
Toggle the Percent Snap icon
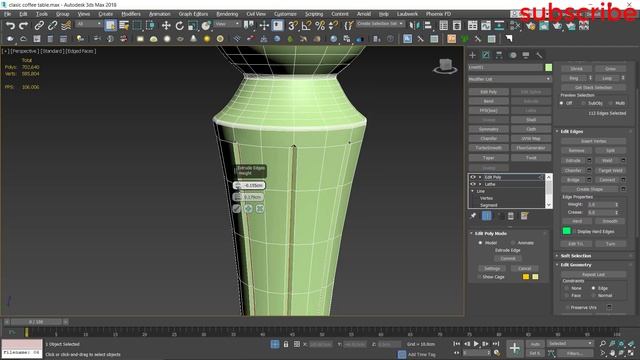pyautogui.click(x=320, y=26)
